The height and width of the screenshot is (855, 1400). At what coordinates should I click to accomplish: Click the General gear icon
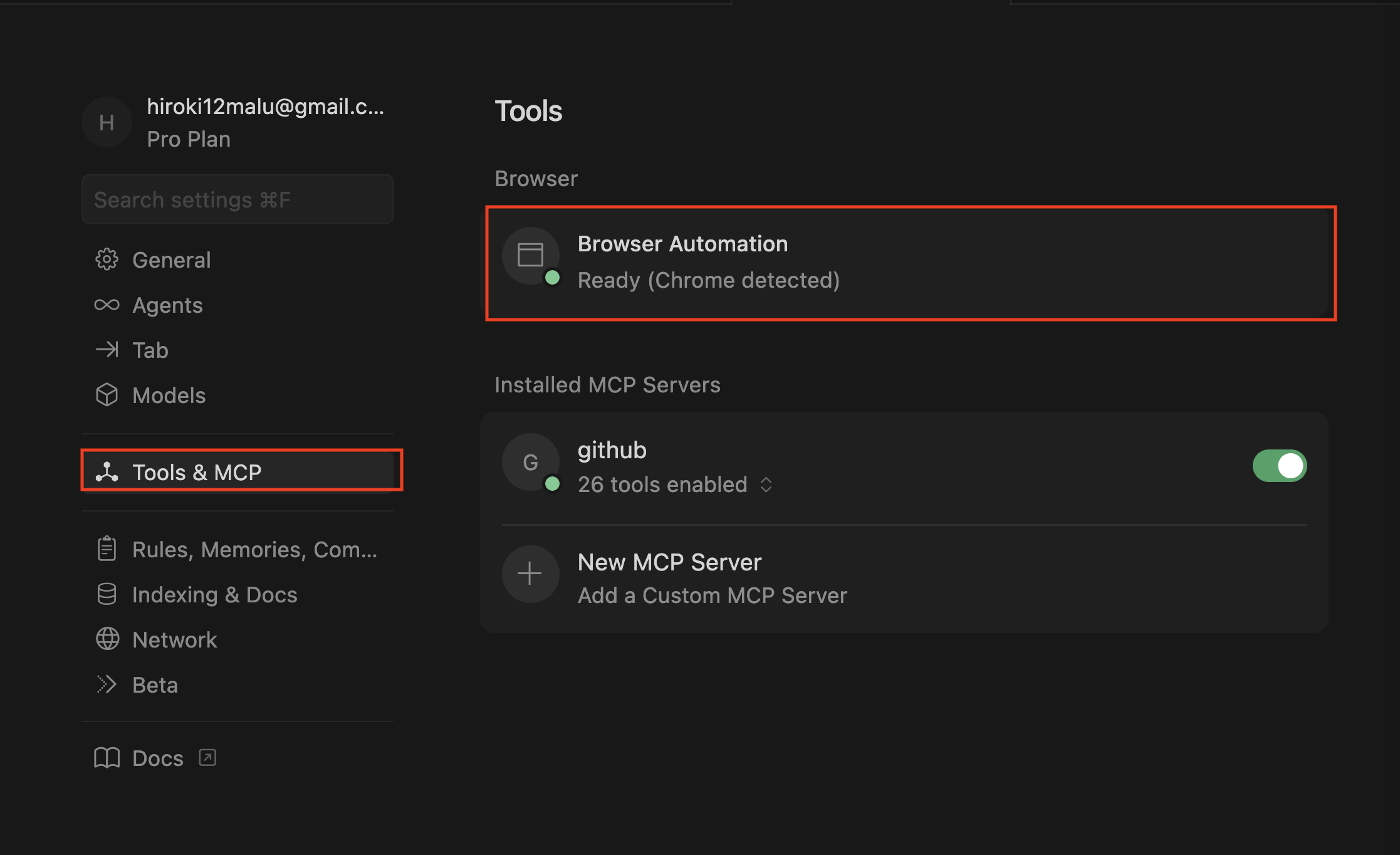107,260
